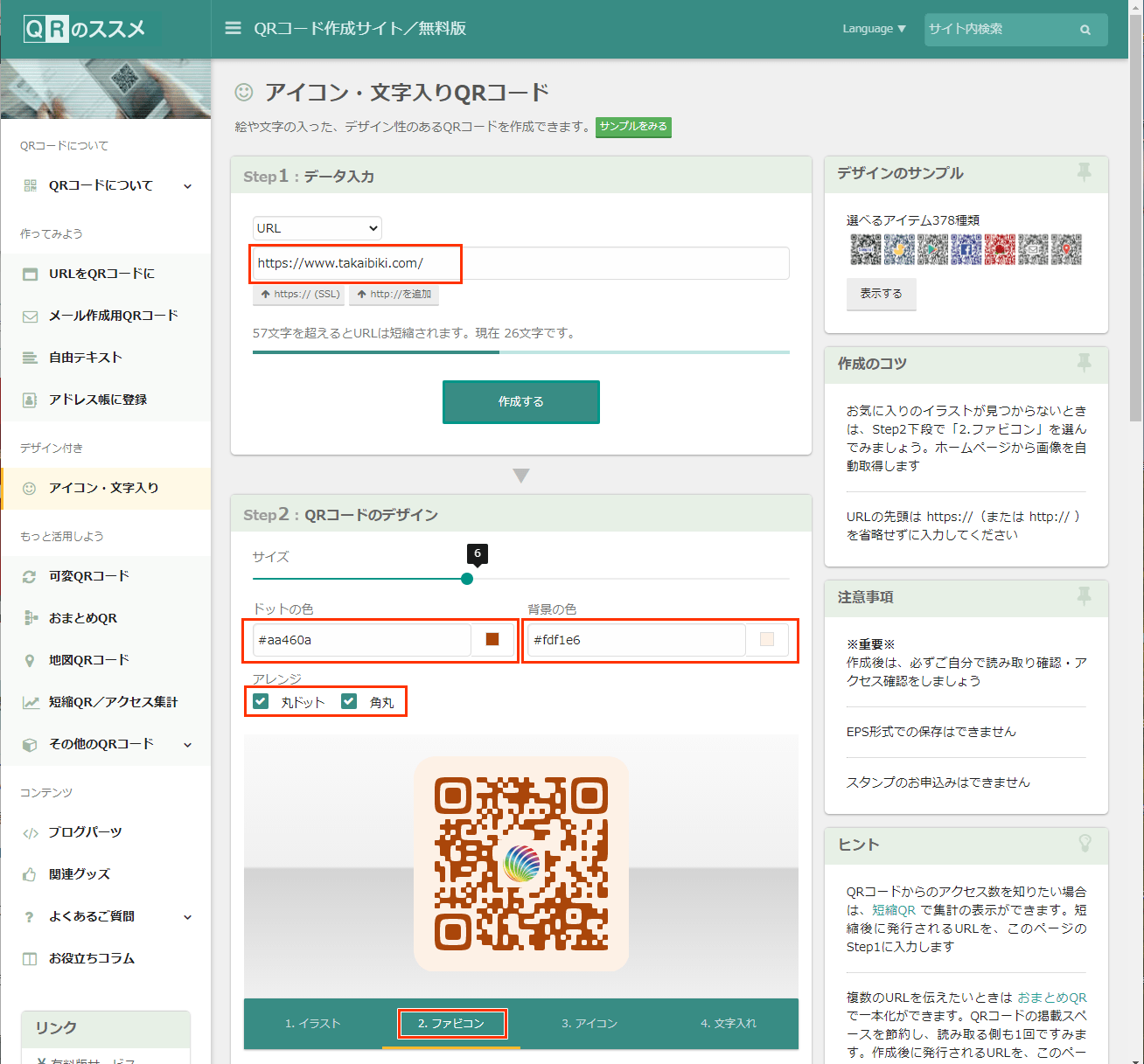This screenshot has height=1064, width=1144.
Task: Open the hamburger menu in header
Action: point(233,28)
